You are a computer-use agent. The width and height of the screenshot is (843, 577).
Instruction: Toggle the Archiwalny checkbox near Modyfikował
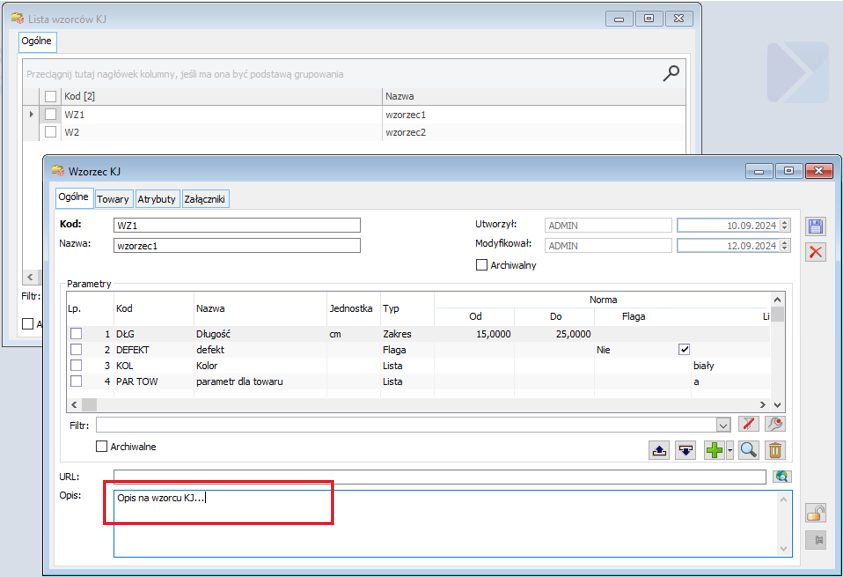(482, 265)
